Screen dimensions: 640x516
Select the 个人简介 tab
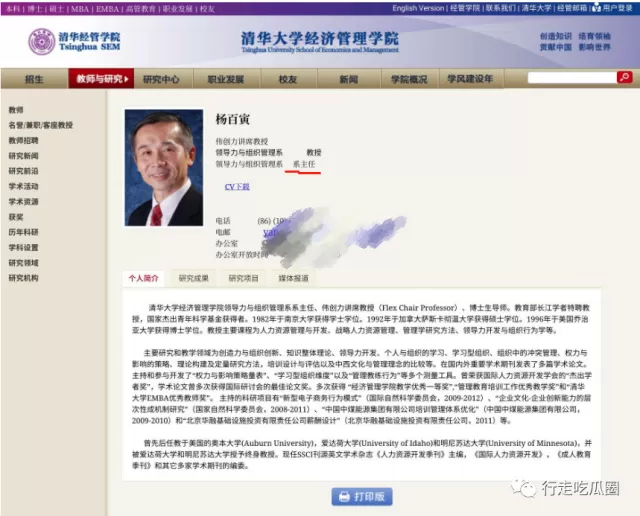tap(143, 278)
